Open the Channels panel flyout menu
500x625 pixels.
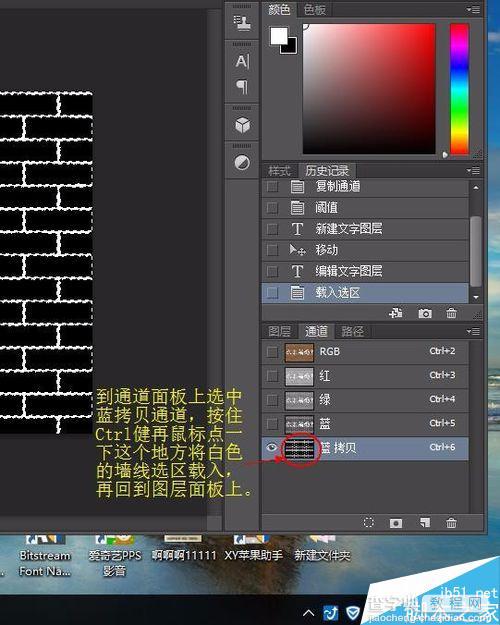pos(474,331)
